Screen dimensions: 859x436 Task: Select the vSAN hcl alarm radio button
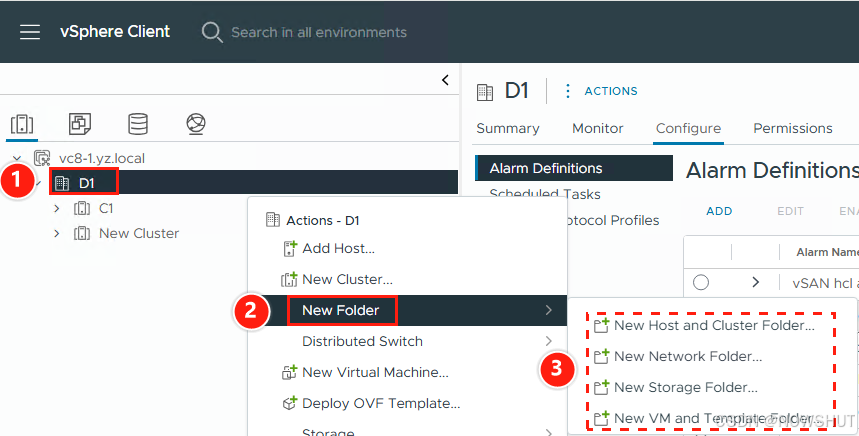[701, 283]
